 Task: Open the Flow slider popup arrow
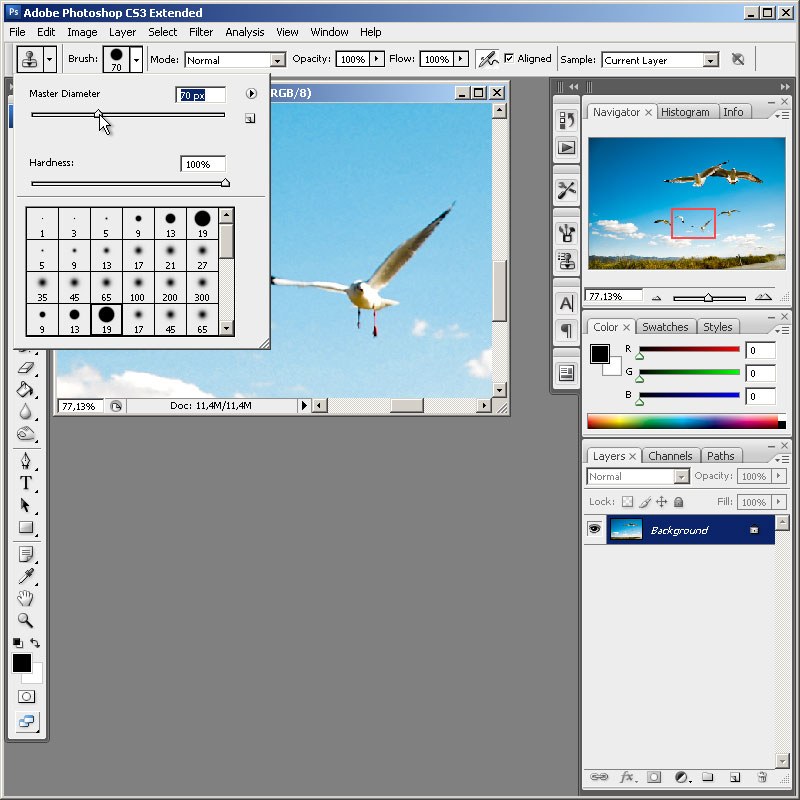[461, 59]
